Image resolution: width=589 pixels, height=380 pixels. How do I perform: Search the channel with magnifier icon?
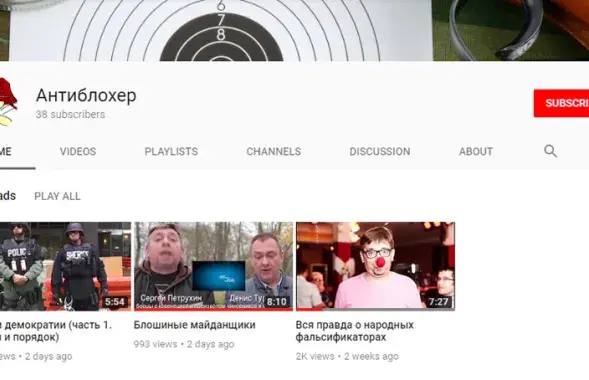(550, 151)
